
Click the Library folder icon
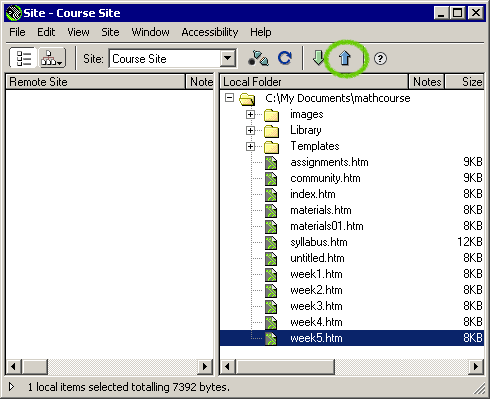(x=271, y=131)
